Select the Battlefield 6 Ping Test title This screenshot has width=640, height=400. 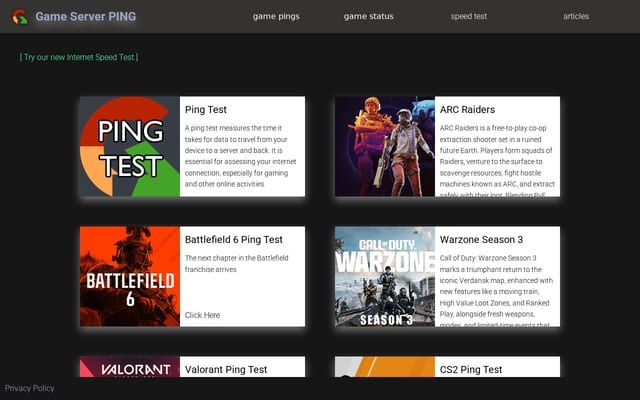pyautogui.click(x=233, y=240)
